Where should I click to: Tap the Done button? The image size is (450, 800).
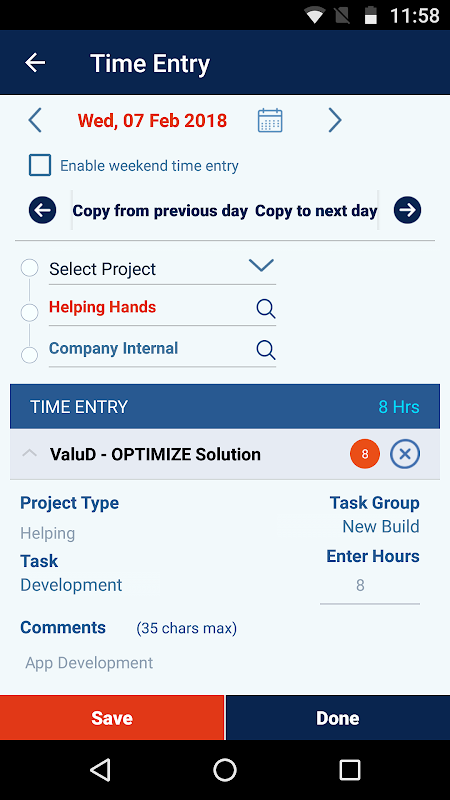pos(338,717)
